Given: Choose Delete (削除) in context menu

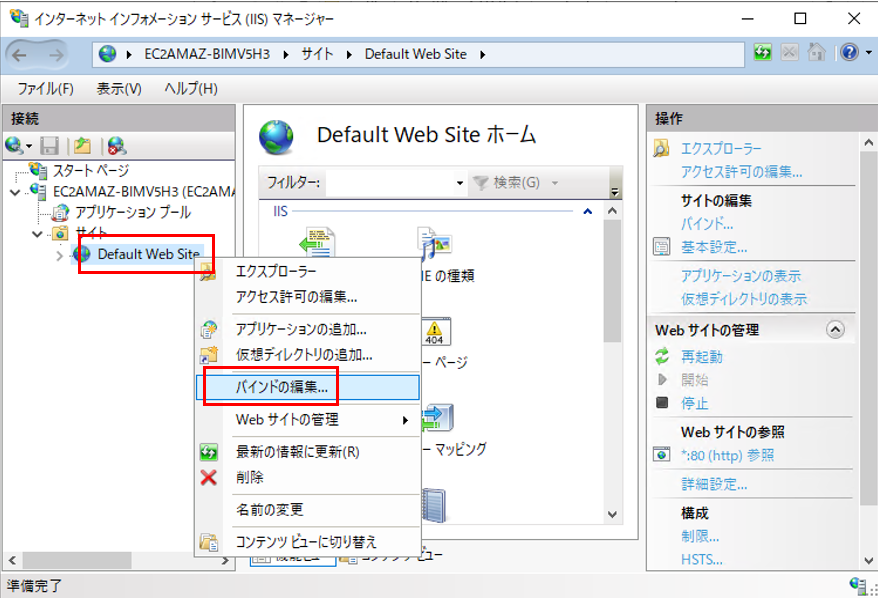Looking at the screenshot, I should pyautogui.click(x=308, y=478).
